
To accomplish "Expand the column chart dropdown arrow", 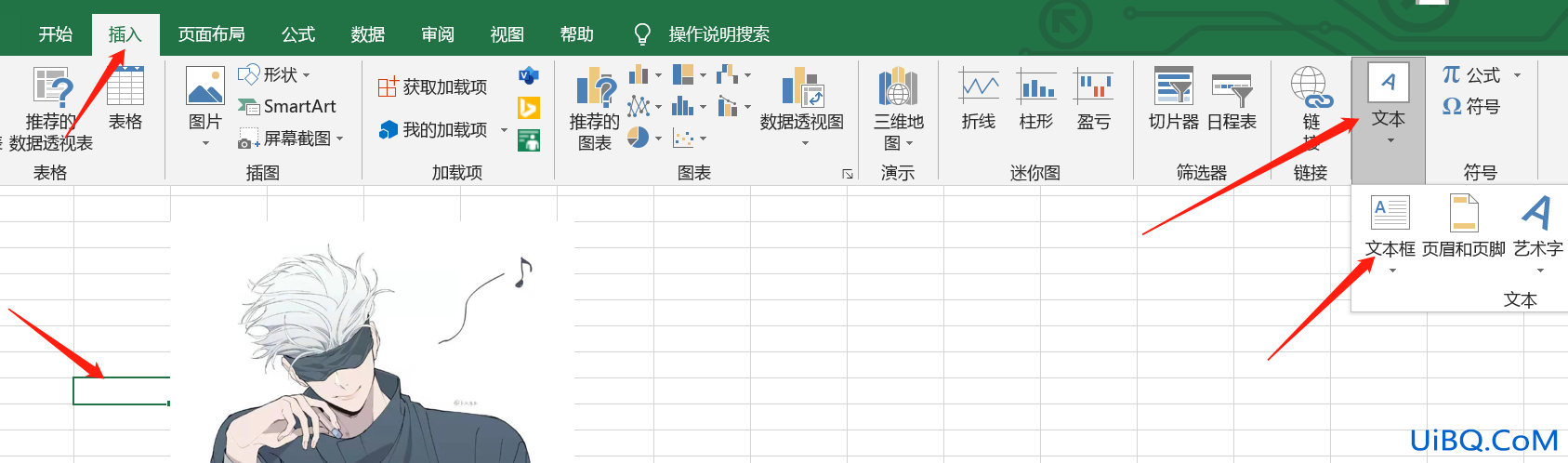I will click(x=658, y=75).
